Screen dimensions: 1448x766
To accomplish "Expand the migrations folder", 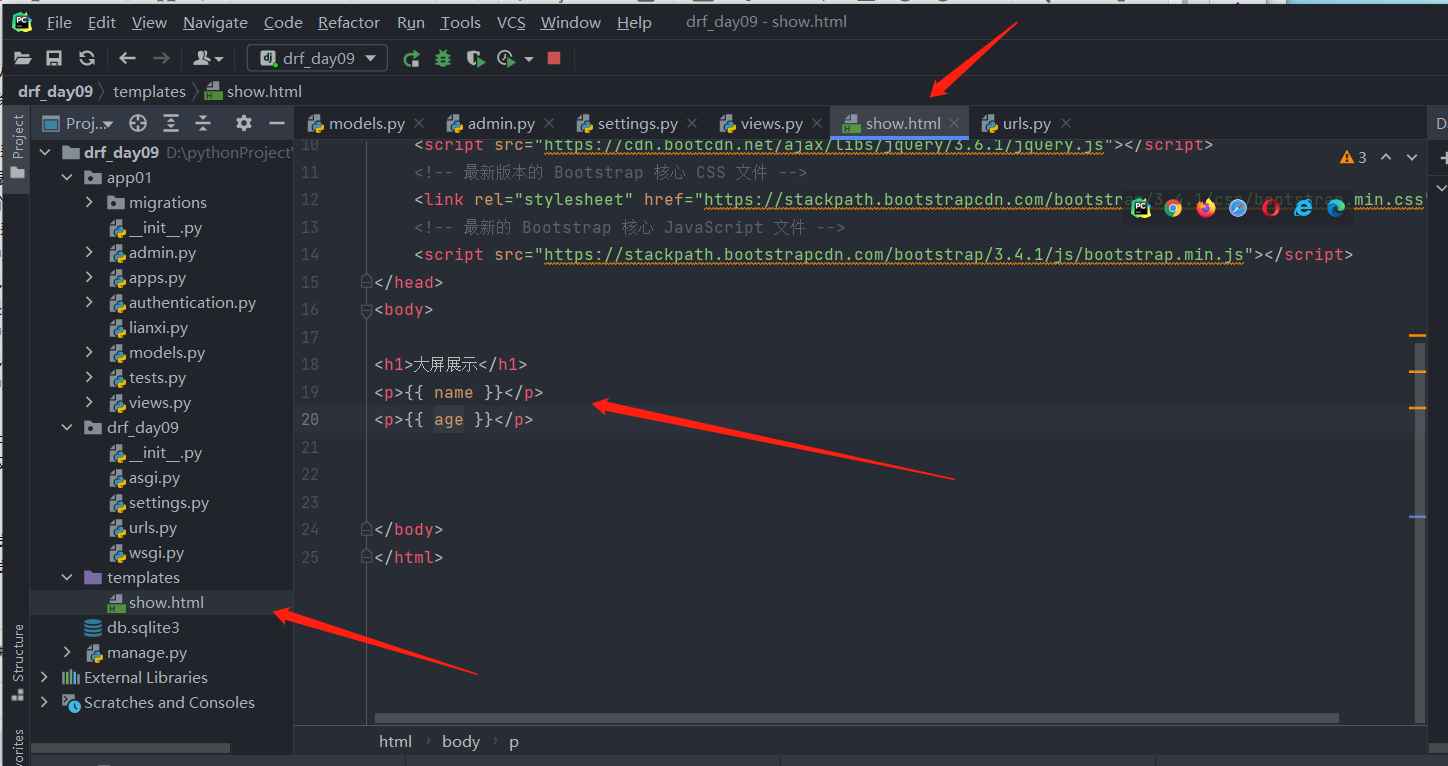I will (x=89, y=203).
